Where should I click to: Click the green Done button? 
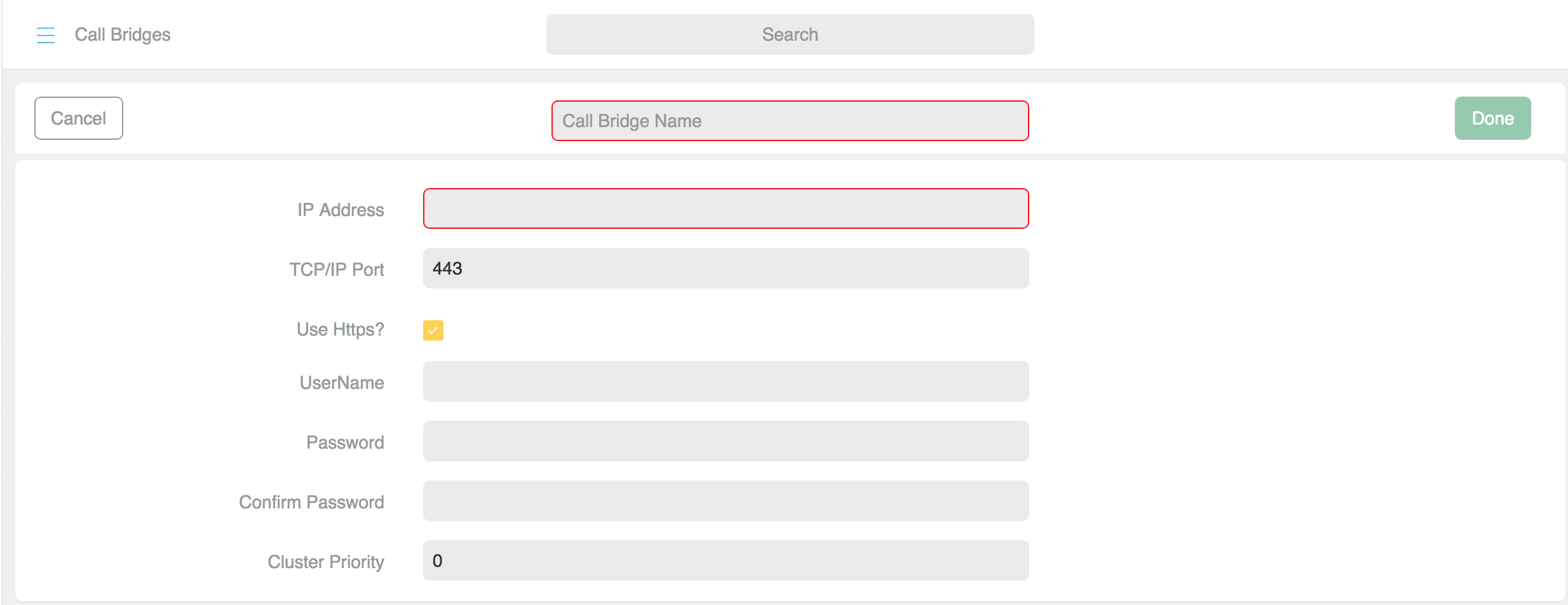point(1492,118)
